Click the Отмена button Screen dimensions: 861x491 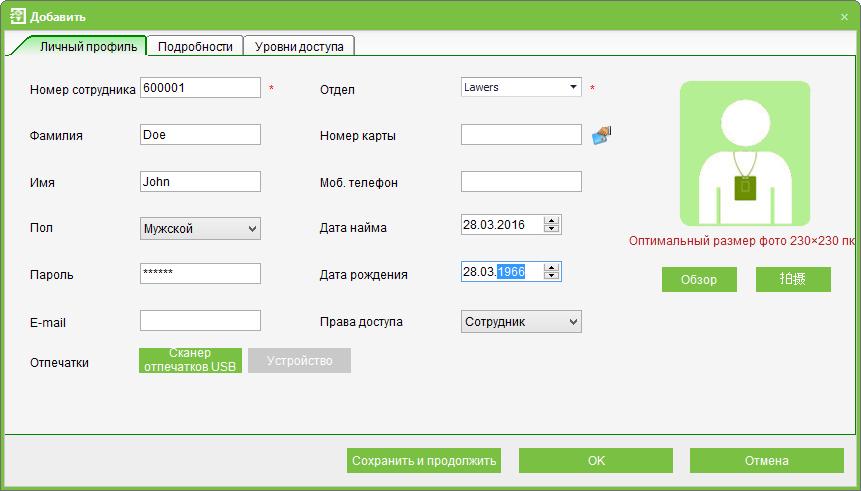coord(767,460)
